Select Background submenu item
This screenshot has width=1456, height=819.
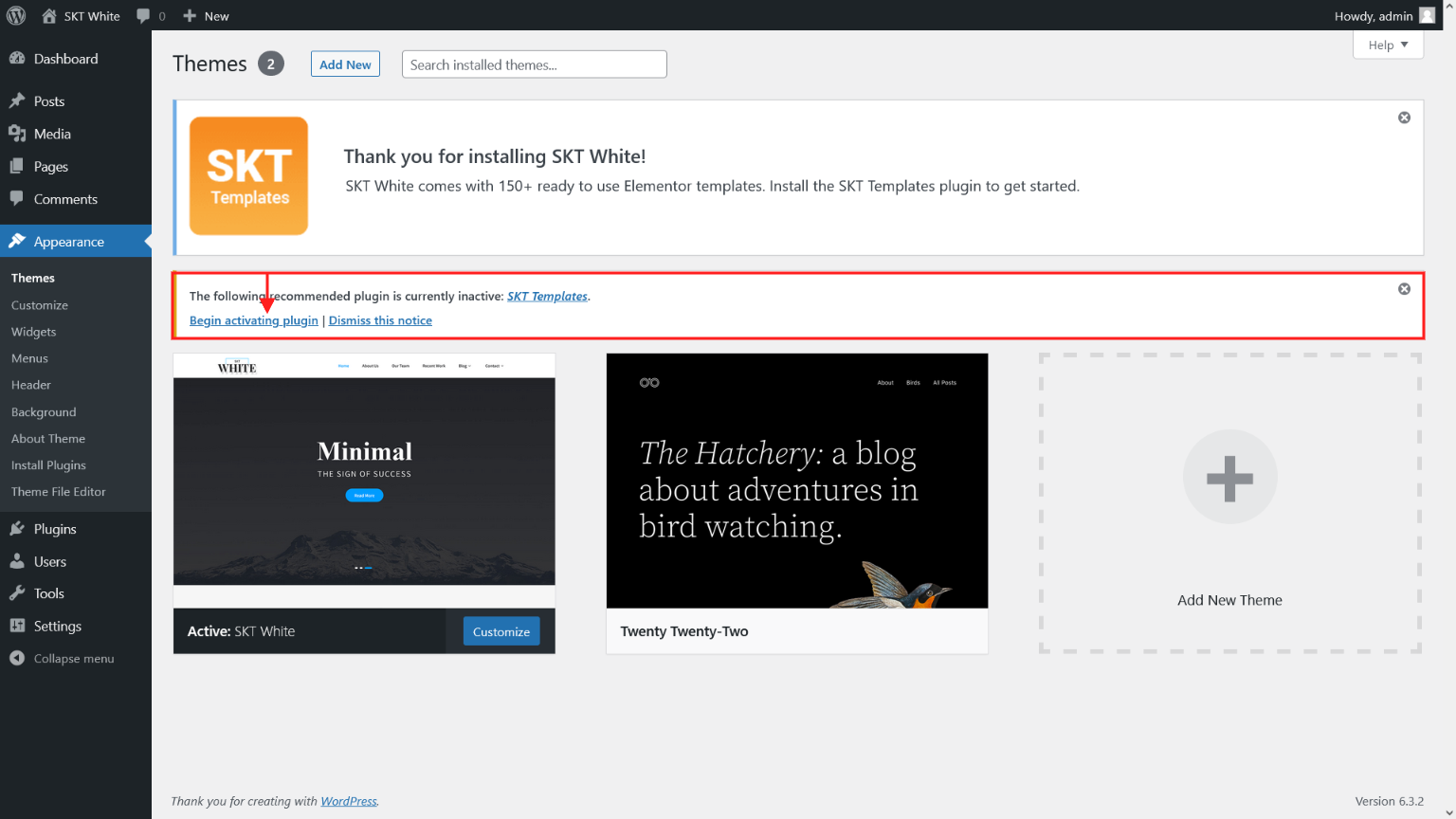44,412
